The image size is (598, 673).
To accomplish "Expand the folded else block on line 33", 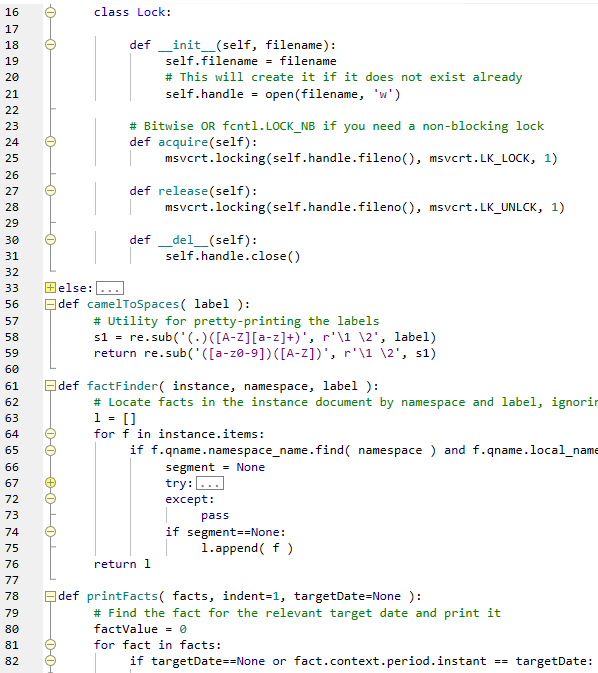I will tap(51, 288).
